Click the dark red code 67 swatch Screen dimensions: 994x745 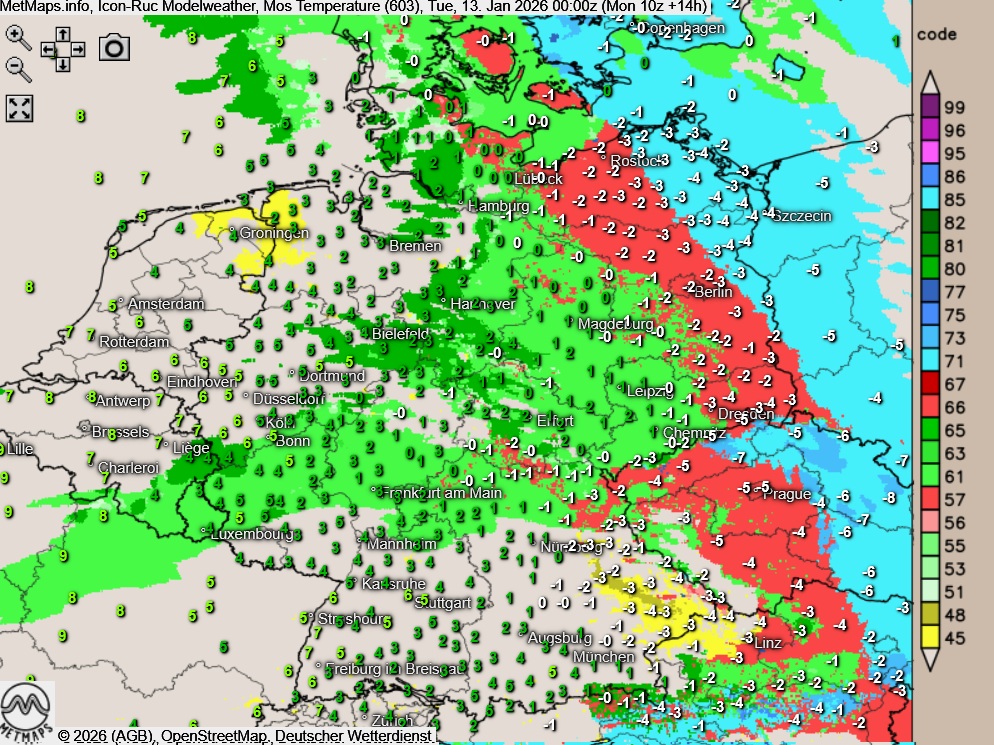pyautogui.click(x=929, y=382)
